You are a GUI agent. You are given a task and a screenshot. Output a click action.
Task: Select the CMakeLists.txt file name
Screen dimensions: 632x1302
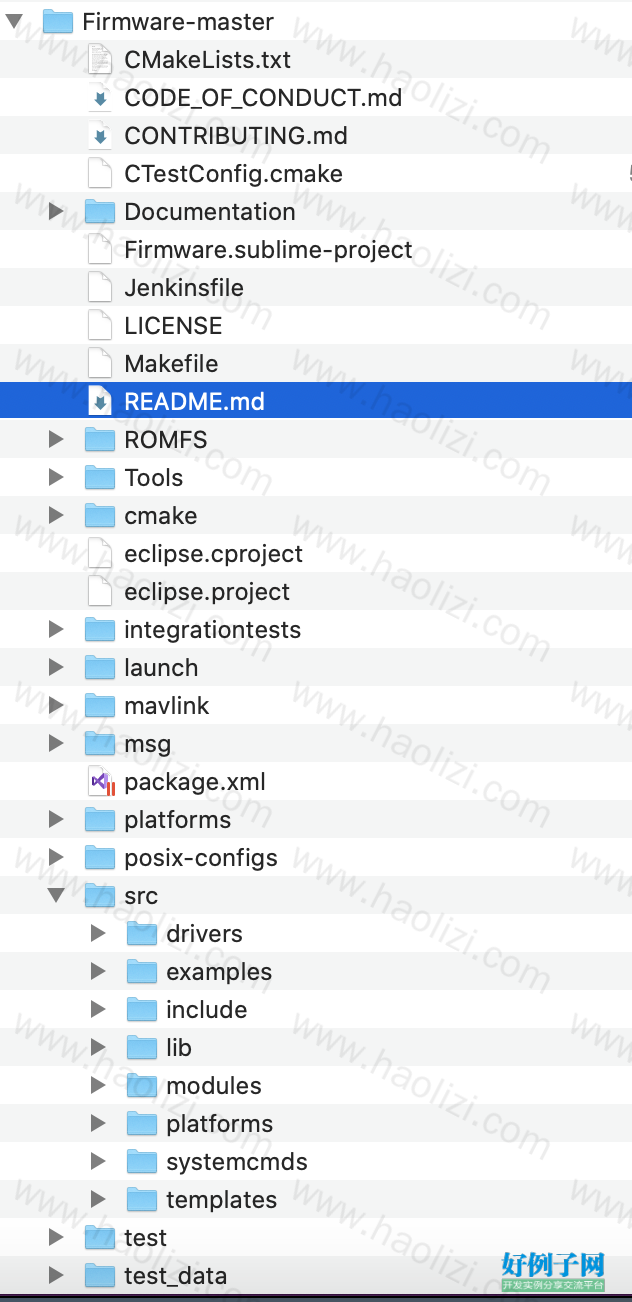tap(207, 60)
